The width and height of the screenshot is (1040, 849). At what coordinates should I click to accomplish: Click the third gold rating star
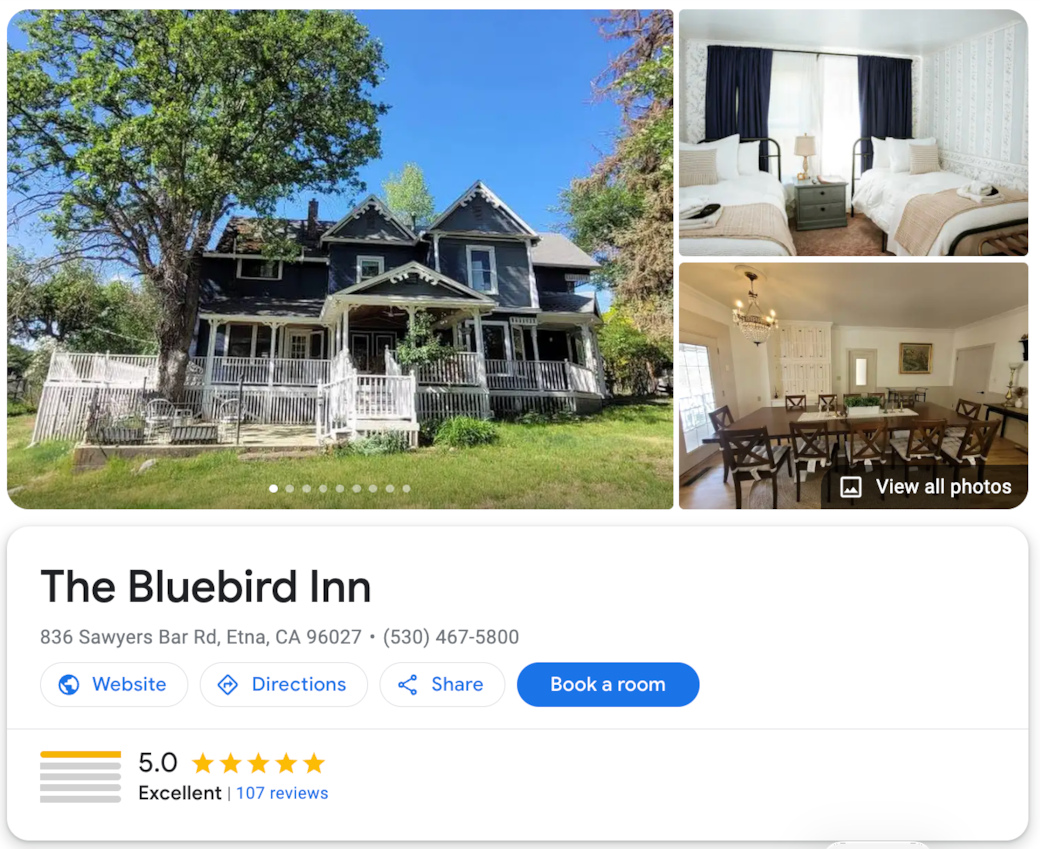tap(258, 763)
